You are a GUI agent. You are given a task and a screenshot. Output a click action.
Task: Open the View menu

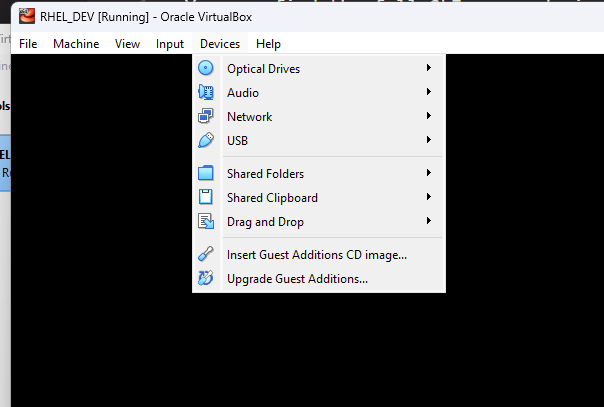tap(128, 44)
